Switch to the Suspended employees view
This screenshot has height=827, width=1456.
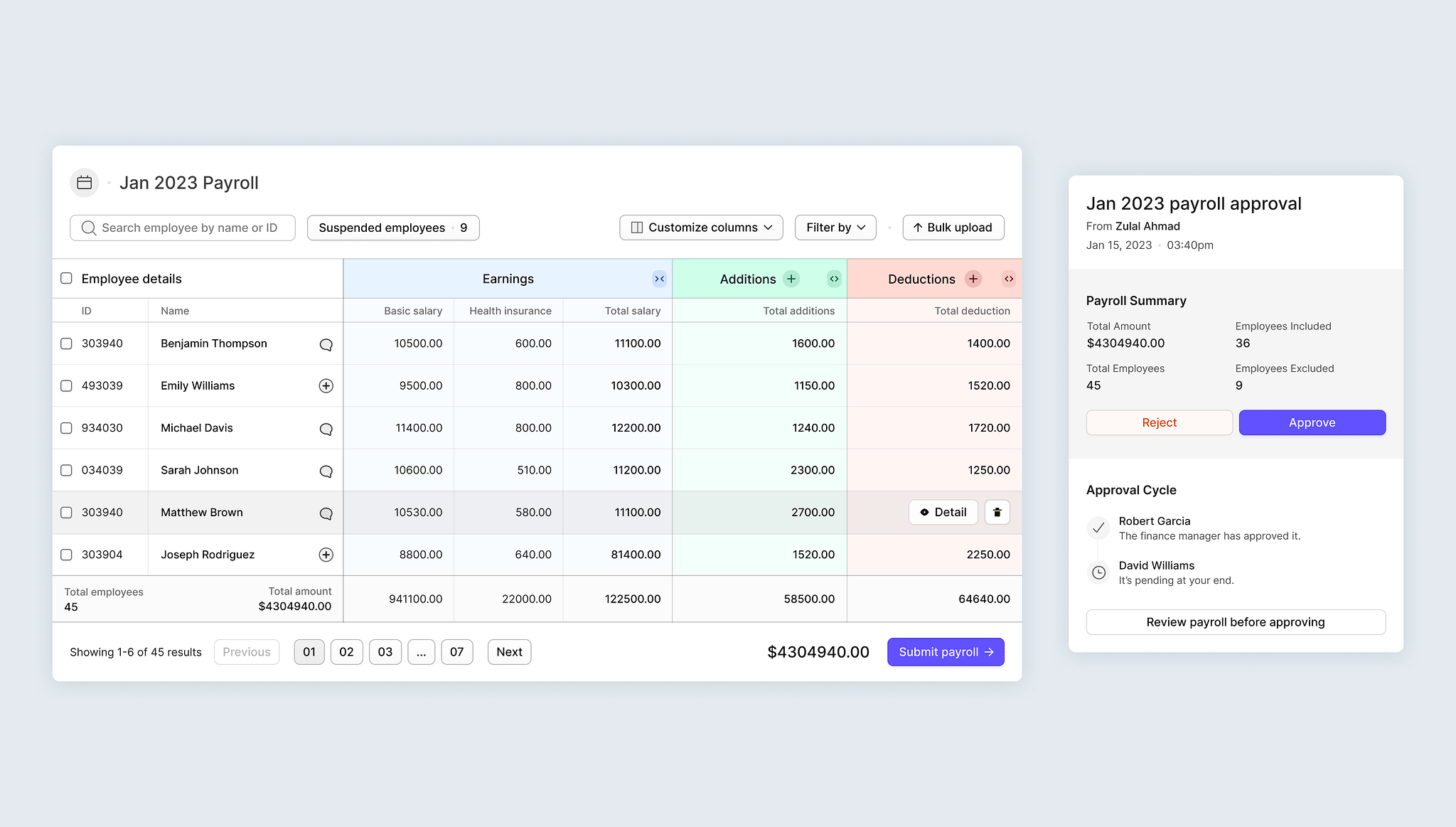click(392, 227)
